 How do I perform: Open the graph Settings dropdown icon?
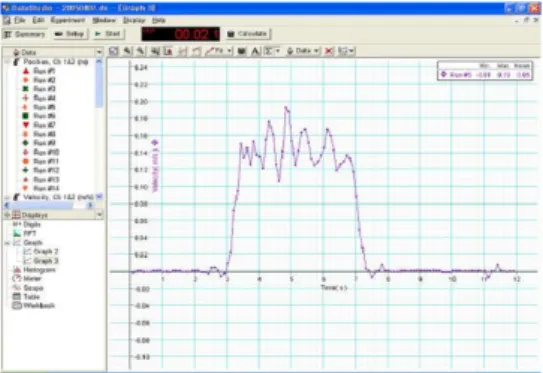coord(346,51)
